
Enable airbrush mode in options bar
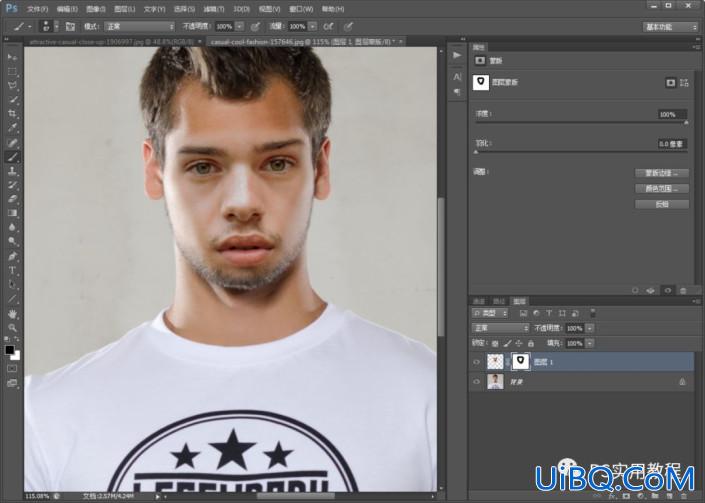tap(329, 27)
